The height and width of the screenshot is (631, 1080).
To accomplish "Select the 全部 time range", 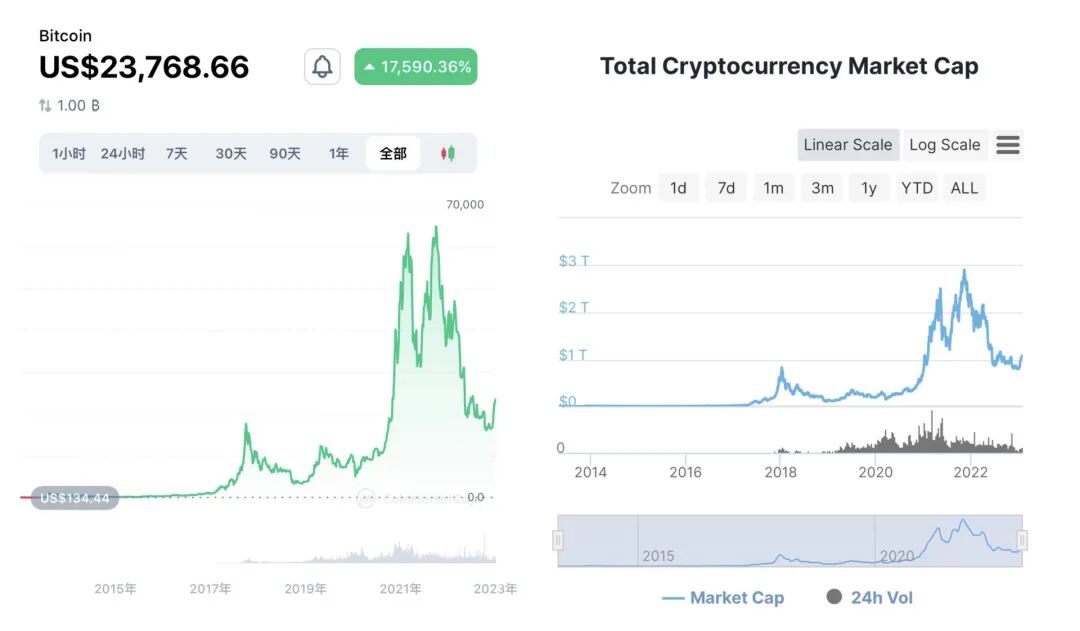I will click(x=393, y=154).
